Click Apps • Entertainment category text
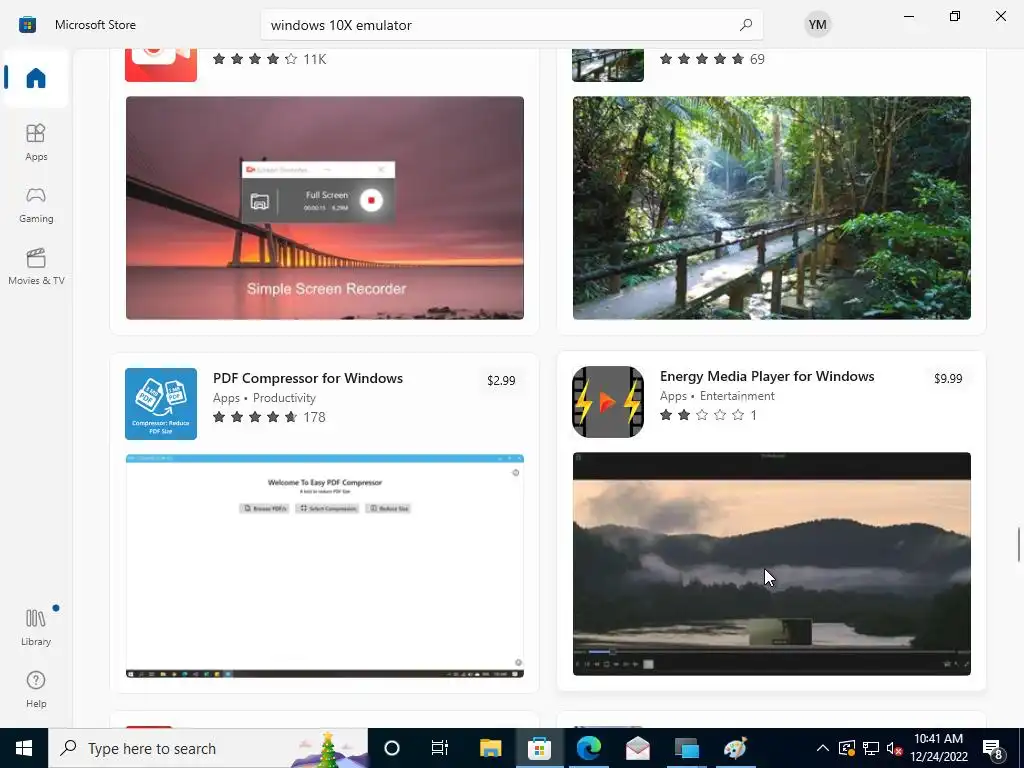 tap(717, 396)
